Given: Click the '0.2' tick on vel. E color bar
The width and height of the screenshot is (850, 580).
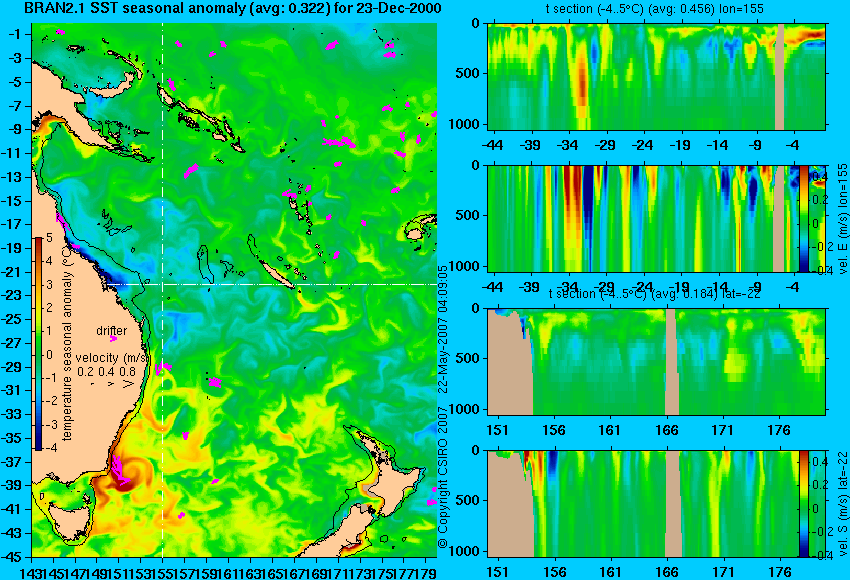Looking at the screenshot, I should pyautogui.click(x=820, y=199).
